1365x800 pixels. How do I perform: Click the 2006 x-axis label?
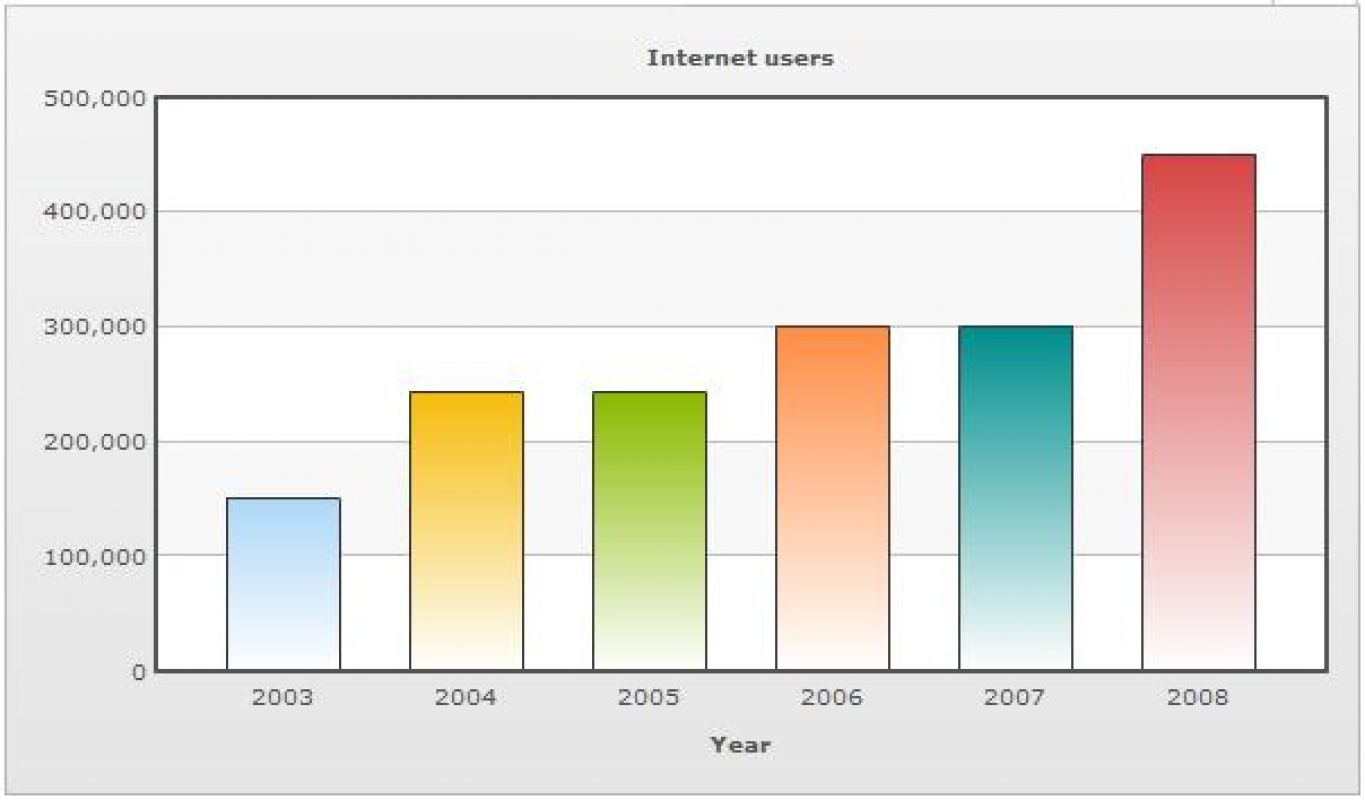point(832,697)
